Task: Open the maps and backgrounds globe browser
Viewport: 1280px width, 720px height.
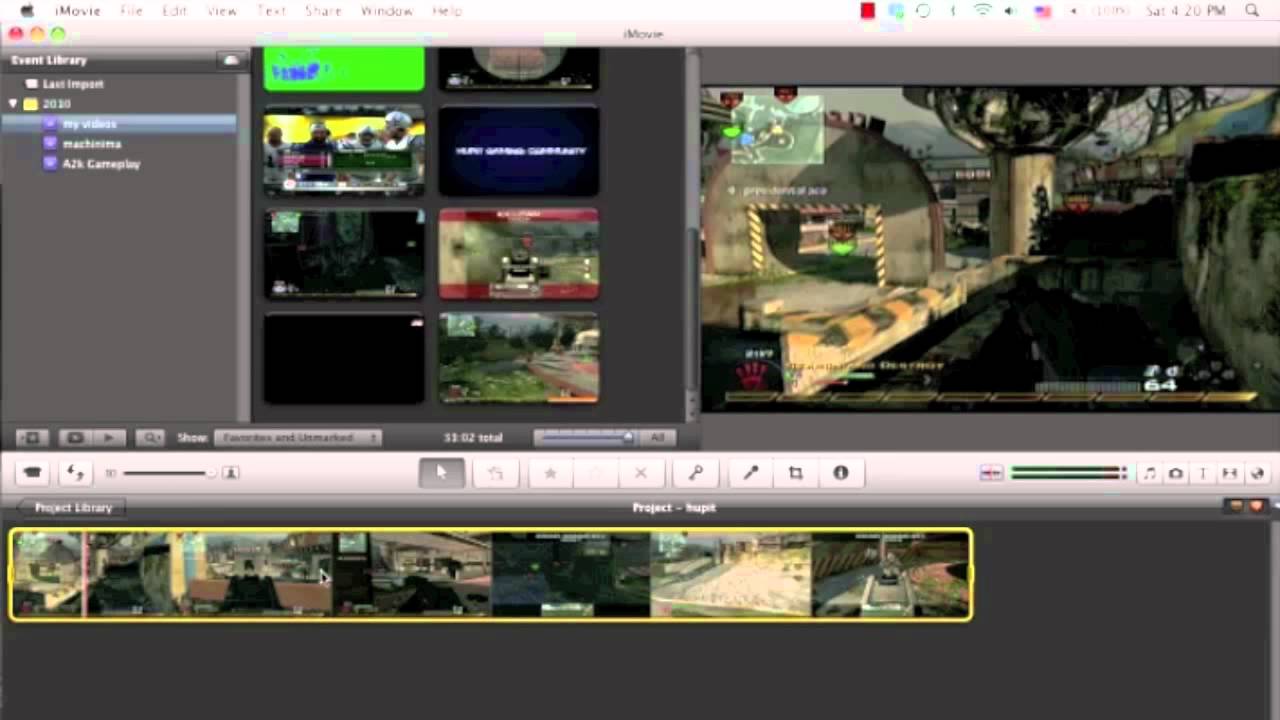Action: click(x=1257, y=473)
